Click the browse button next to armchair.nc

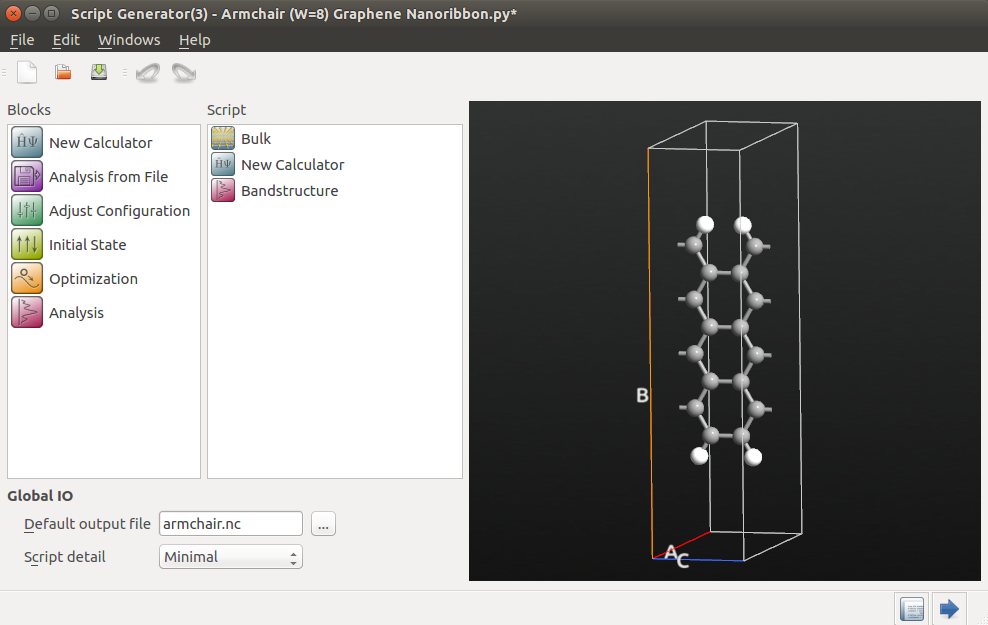click(323, 524)
